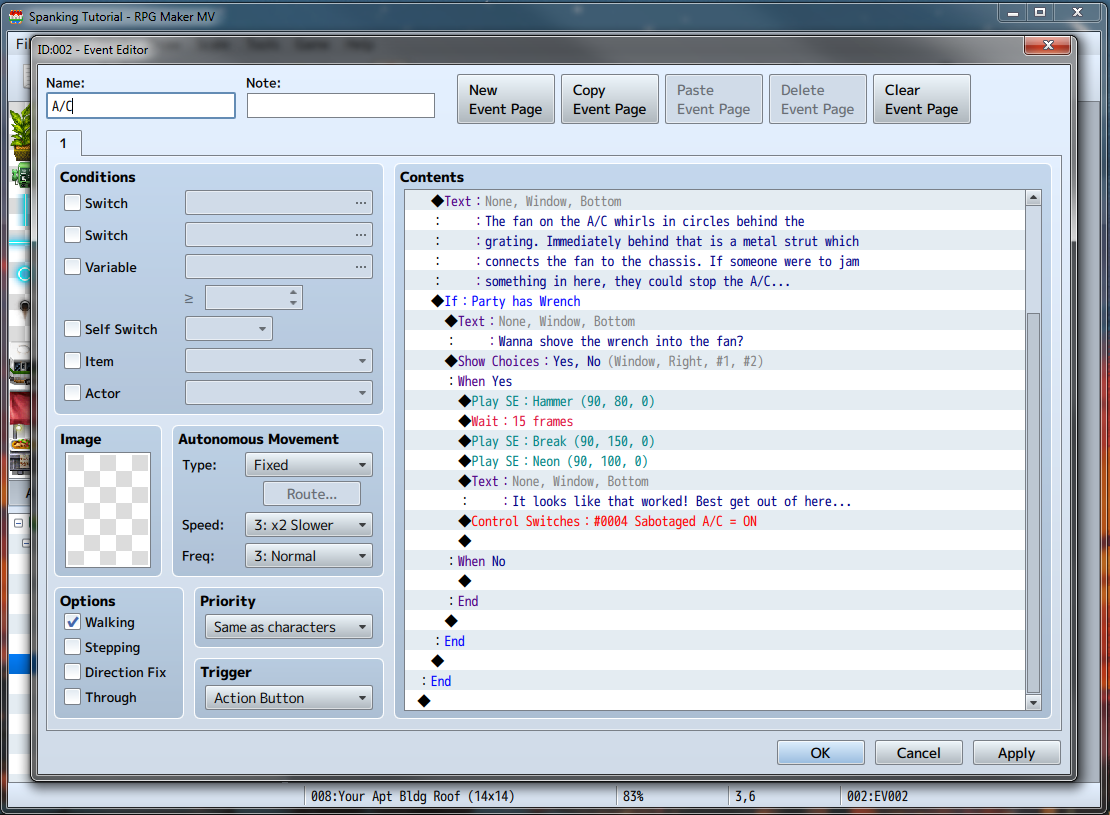Open the Self Switch dropdown
1110x815 pixels.
229,329
